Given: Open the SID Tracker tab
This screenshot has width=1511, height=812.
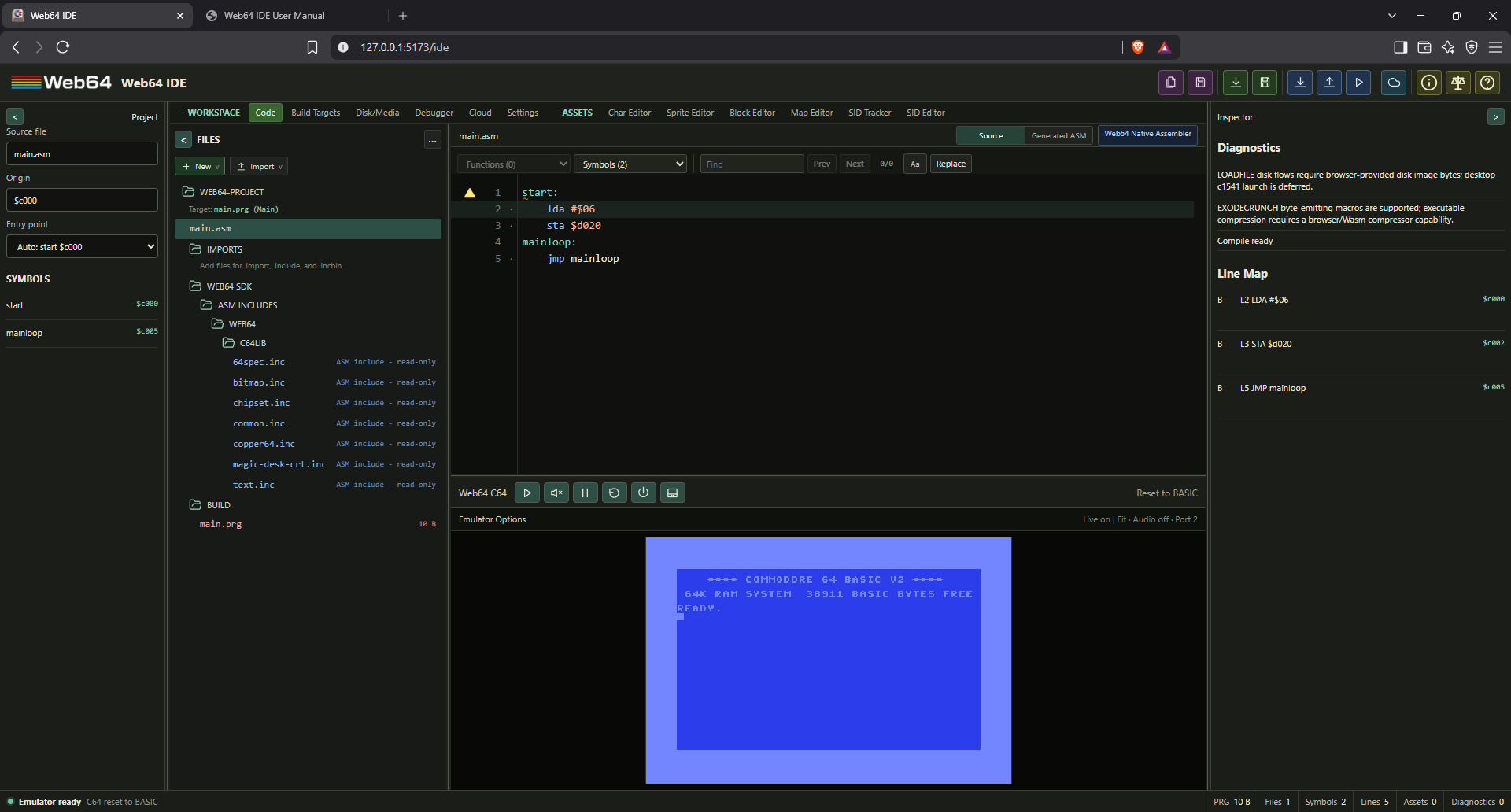Looking at the screenshot, I should [x=870, y=113].
